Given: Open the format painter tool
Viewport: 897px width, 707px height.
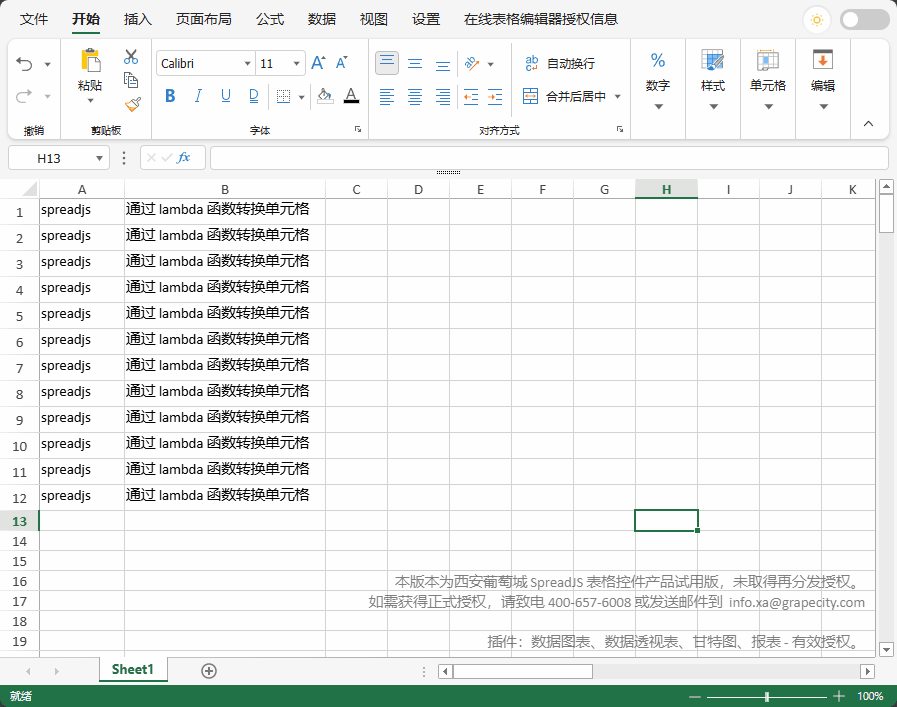Looking at the screenshot, I should (x=130, y=104).
